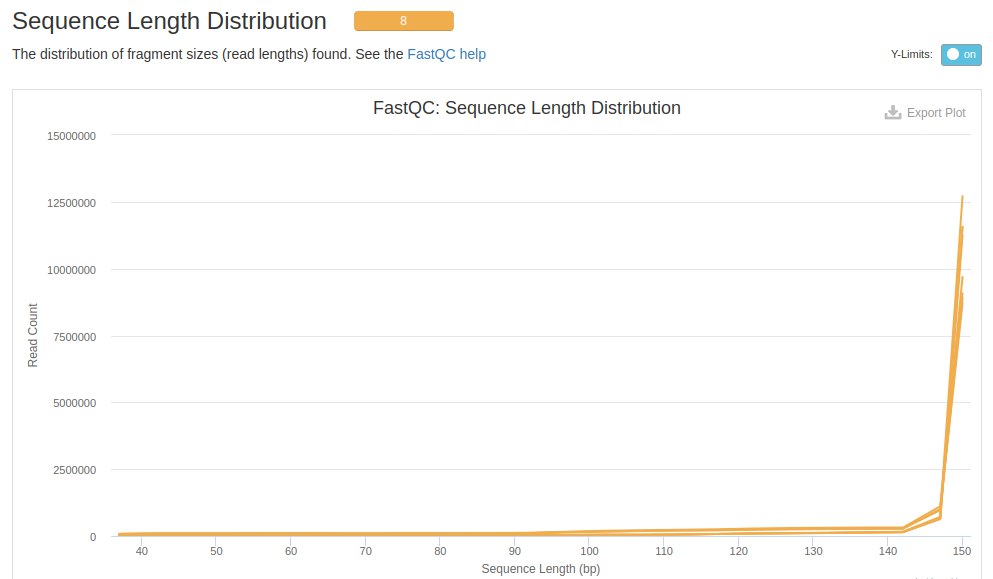Click the 2500000 y-axis tick label
This screenshot has height=579, width=993.
coord(74,470)
